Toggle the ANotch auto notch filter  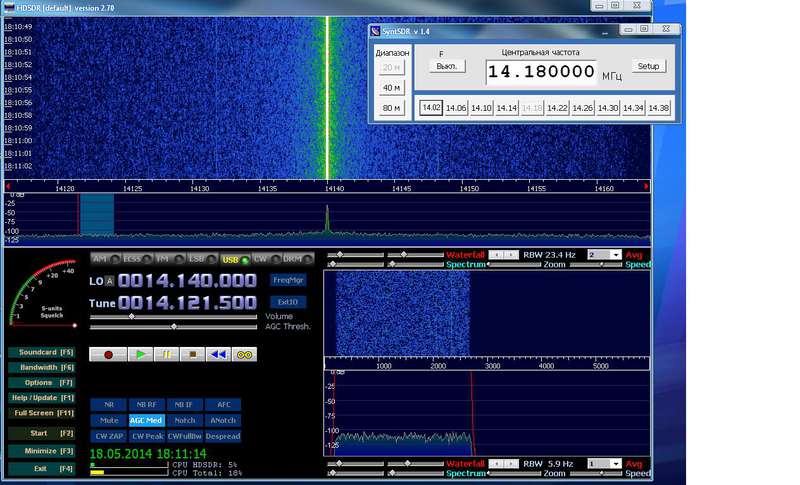click(223, 420)
